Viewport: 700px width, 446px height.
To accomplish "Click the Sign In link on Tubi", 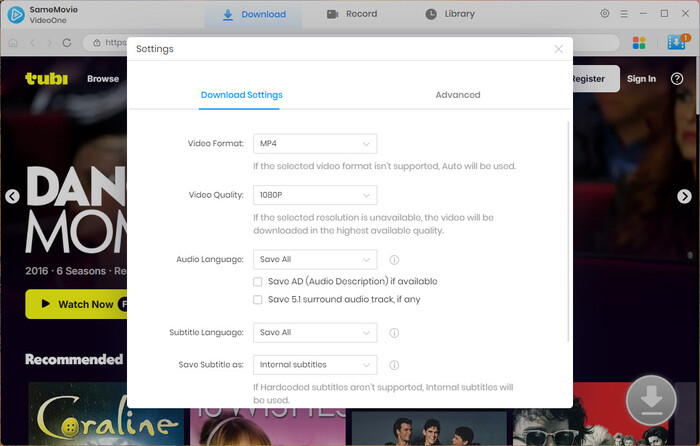I will click(641, 79).
